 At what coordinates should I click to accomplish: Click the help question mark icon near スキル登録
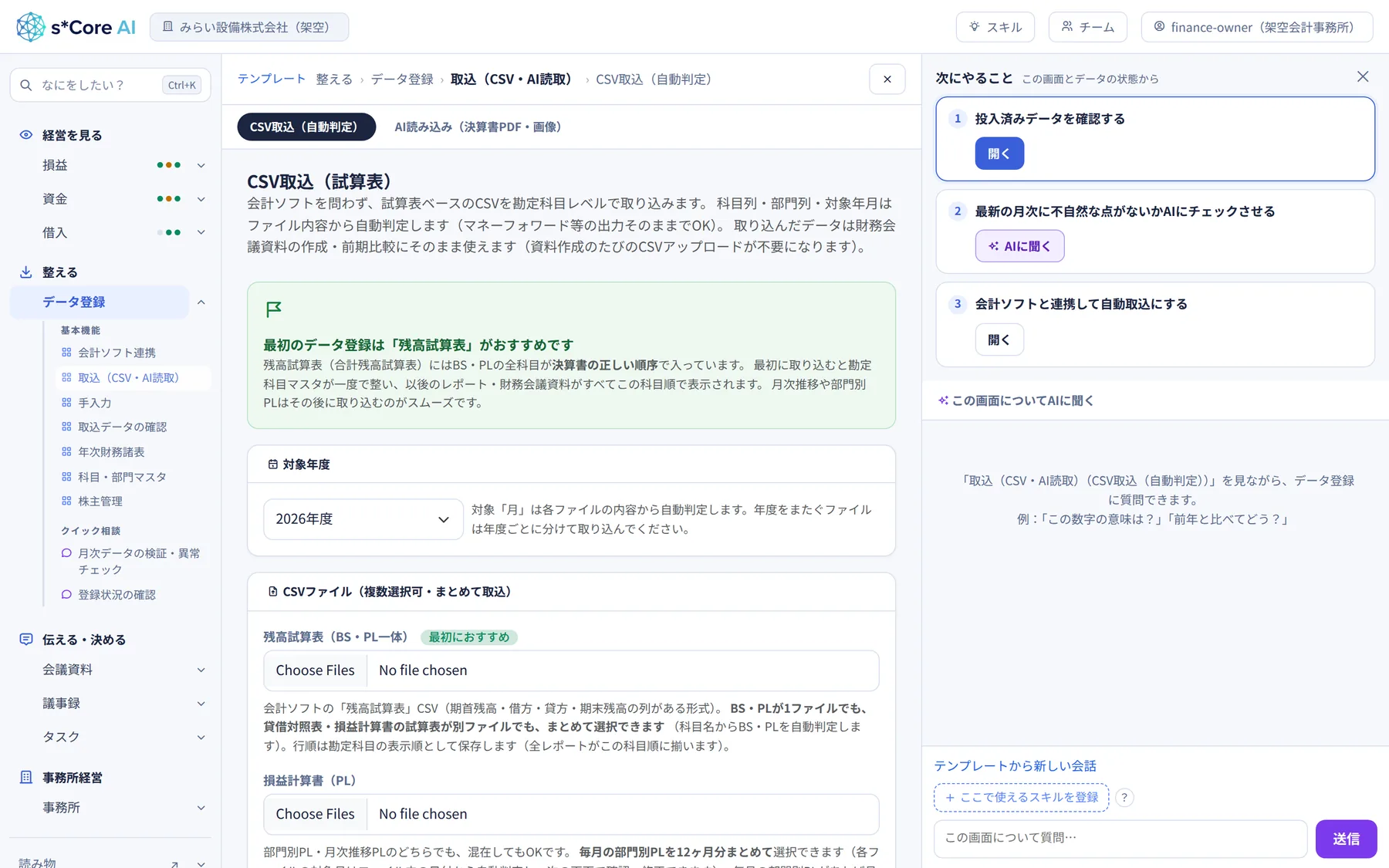(x=1125, y=798)
